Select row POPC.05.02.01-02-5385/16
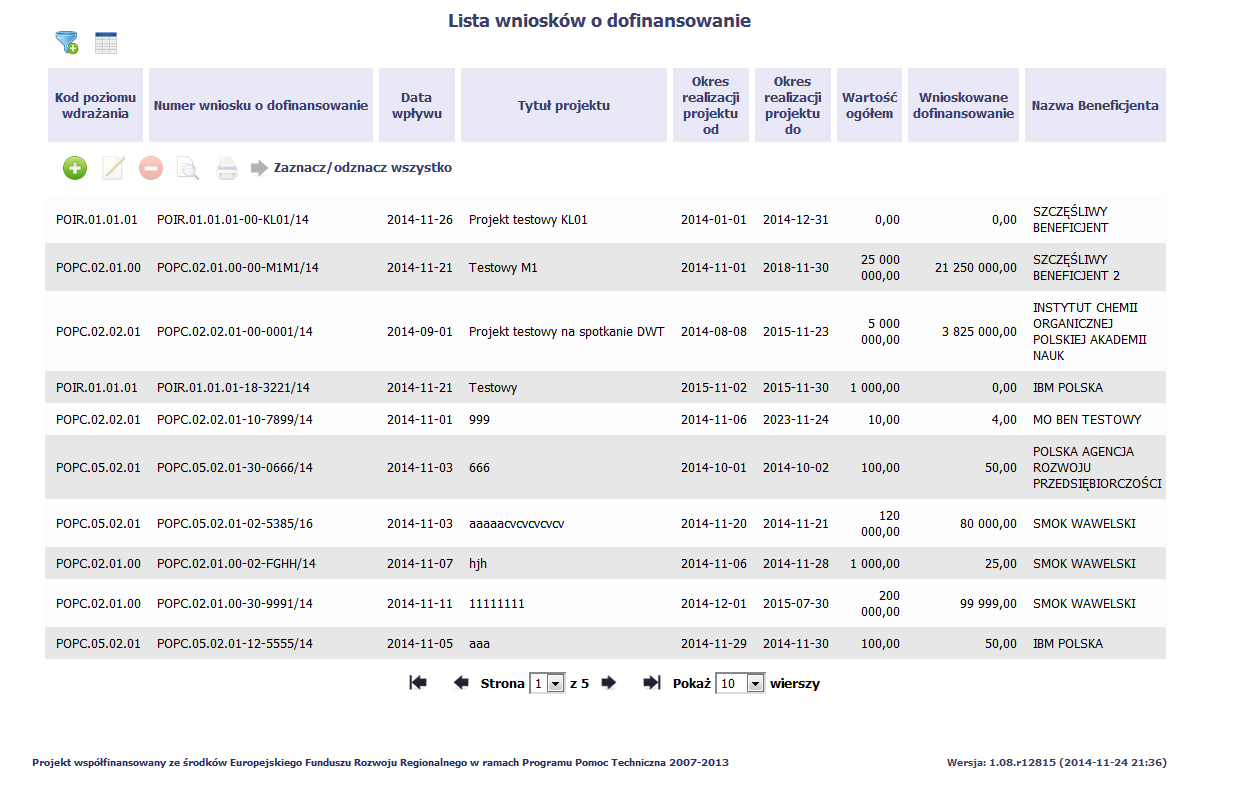Image resolution: width=1240 pixels, height=796 pixels. [605, 524]
